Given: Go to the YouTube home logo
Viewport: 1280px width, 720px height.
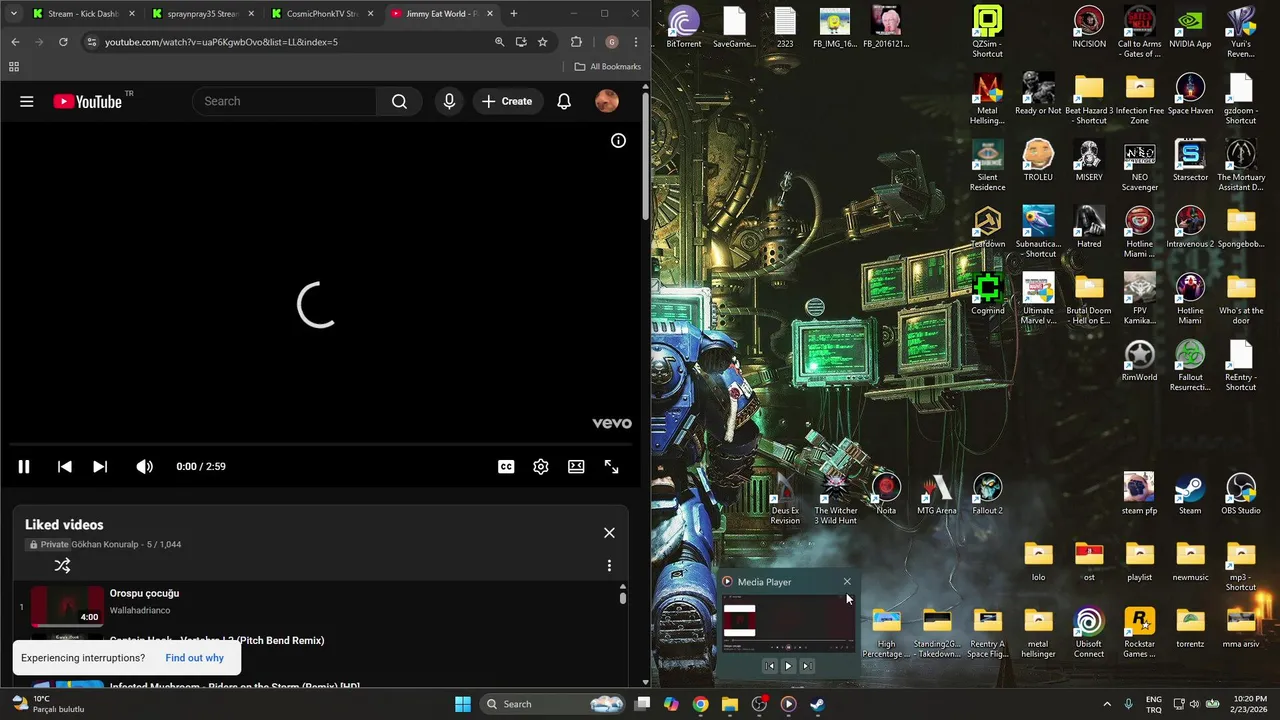Looking at the screenshot, I should pos(88,101).
